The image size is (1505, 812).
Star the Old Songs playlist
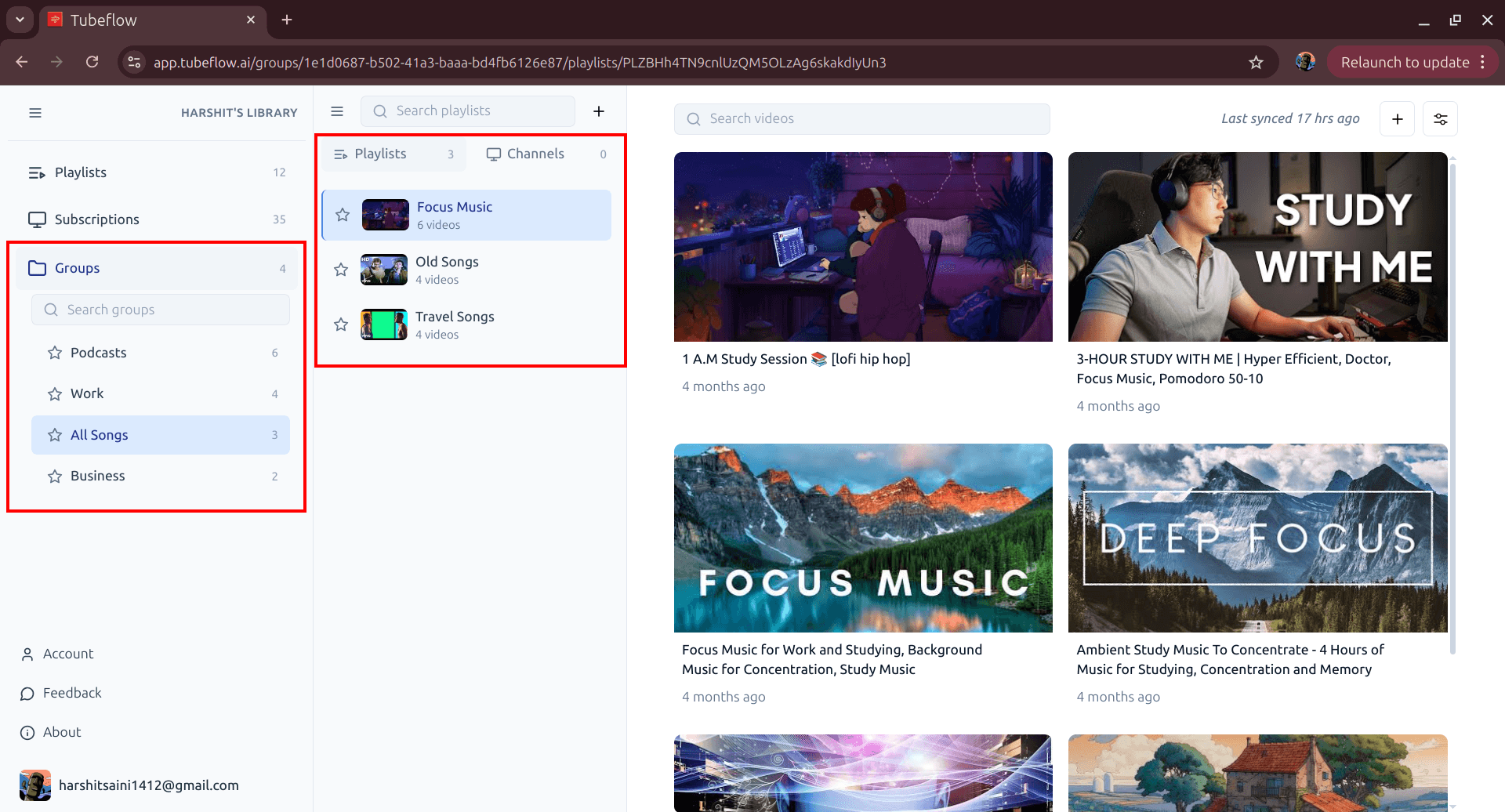[341, 269]
